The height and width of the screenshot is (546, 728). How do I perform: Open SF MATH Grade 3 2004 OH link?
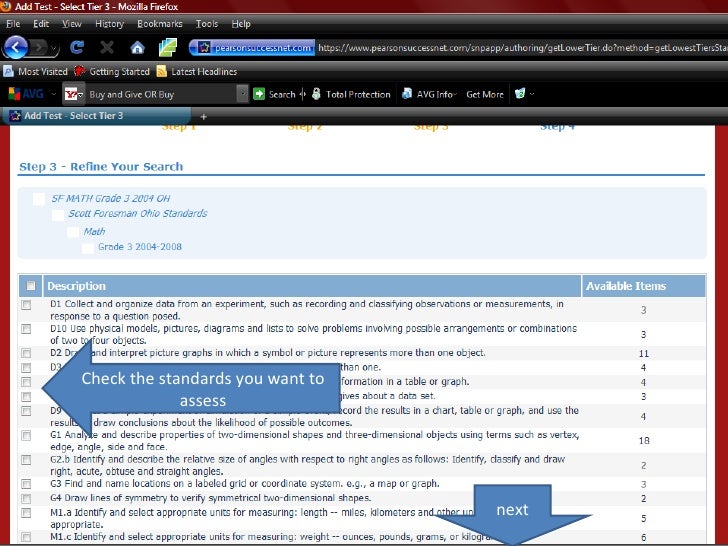click(110, 198)
